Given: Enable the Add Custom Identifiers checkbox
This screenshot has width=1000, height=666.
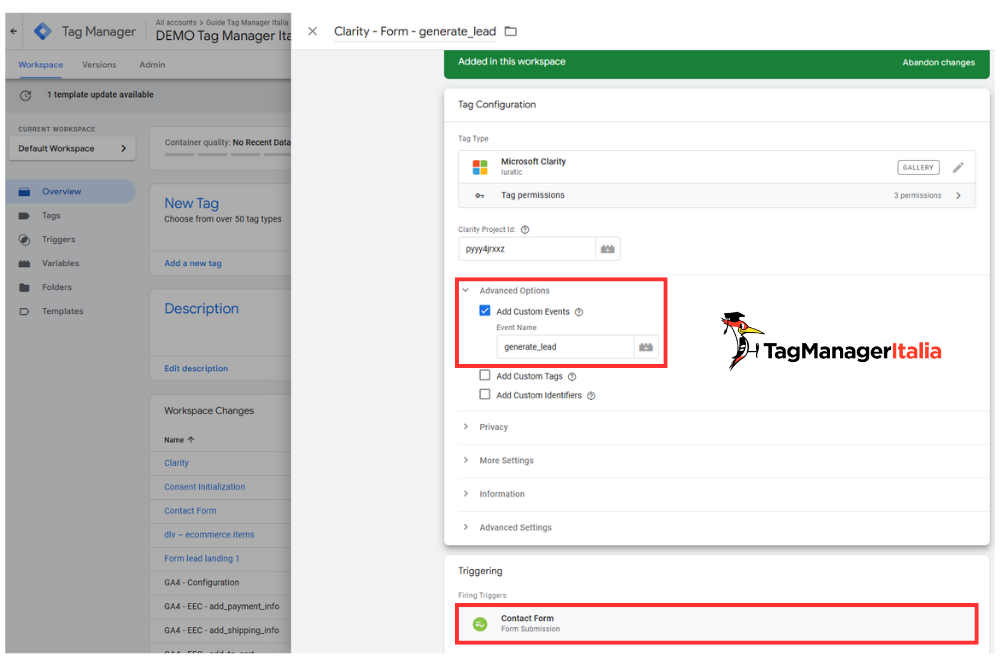Looking at the screenshot, I should pyautogui.click(x=485, y=394).
